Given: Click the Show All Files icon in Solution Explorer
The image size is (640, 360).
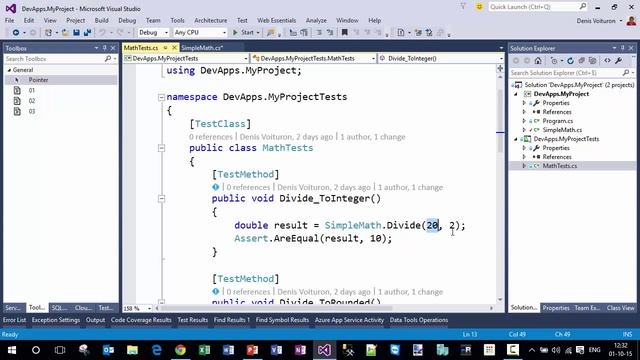Looking at the screenshot, I should click(593, 61).
